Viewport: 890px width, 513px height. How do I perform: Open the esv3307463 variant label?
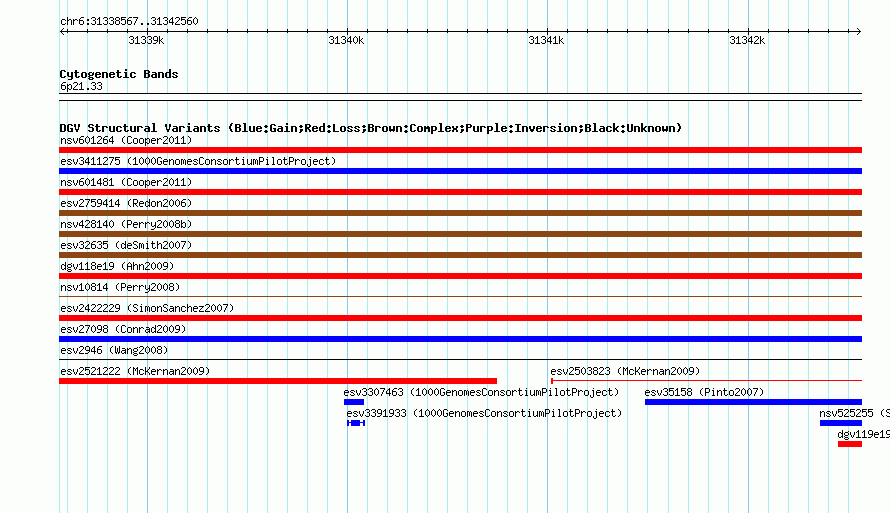(481, 392)
